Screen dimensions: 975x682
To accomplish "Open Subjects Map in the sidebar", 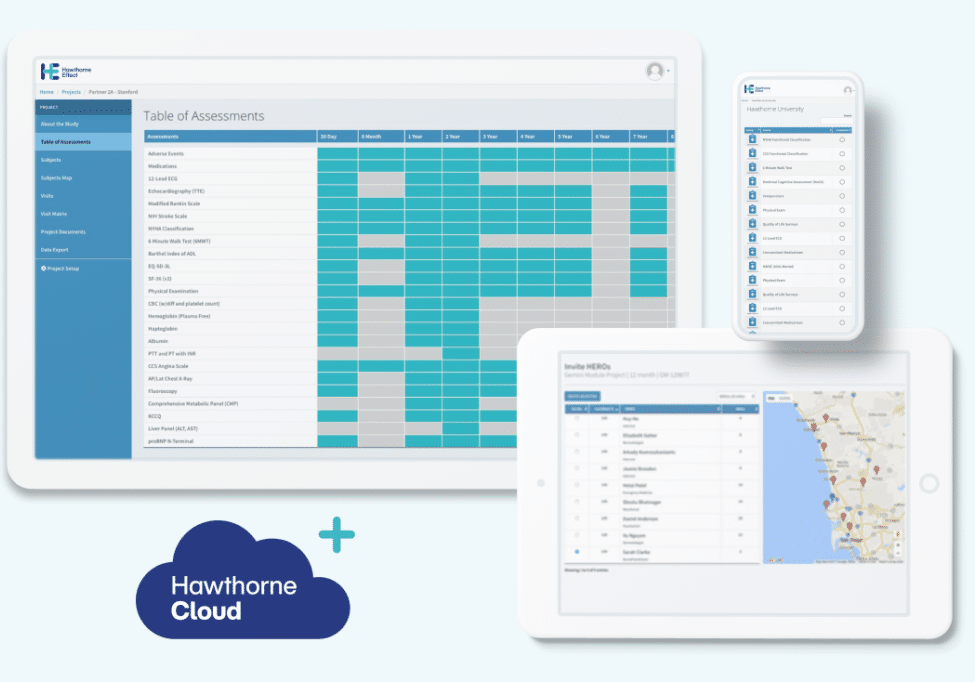I will [83, 178].
